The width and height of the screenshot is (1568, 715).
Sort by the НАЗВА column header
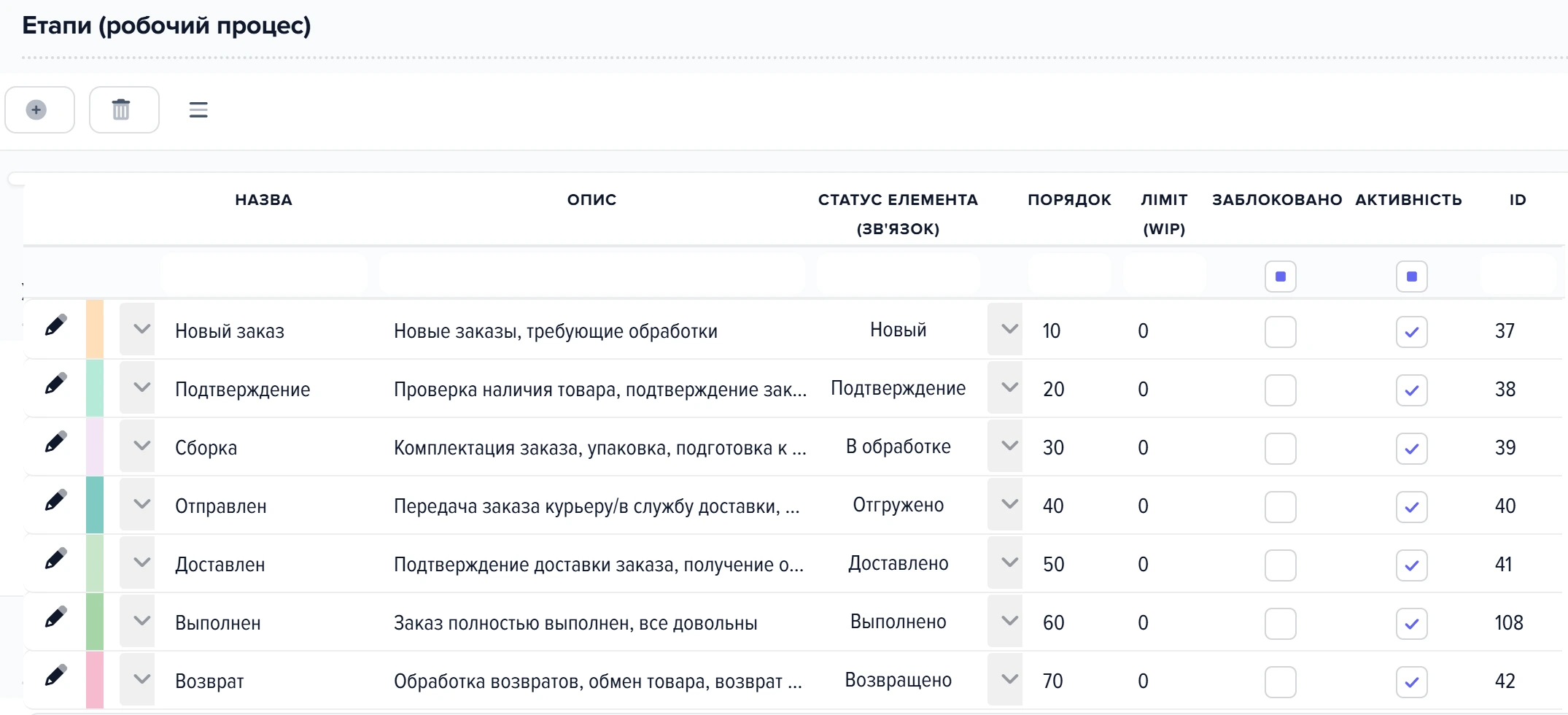tap(263, 200)
